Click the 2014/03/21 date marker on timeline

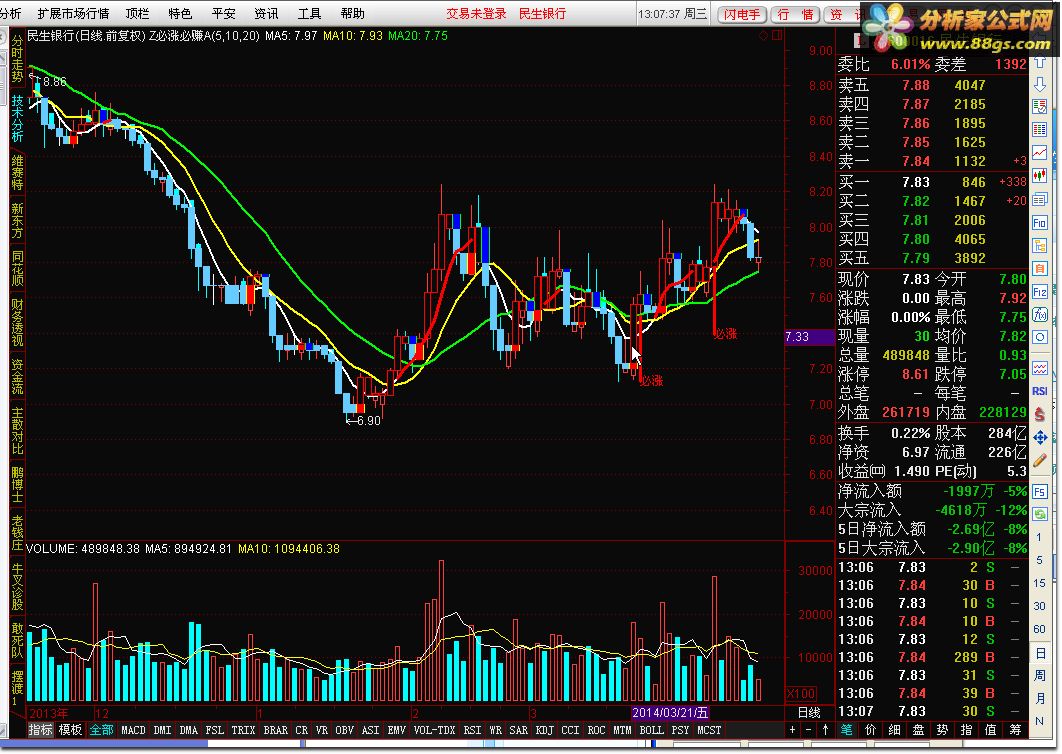(x=670, y=712)
